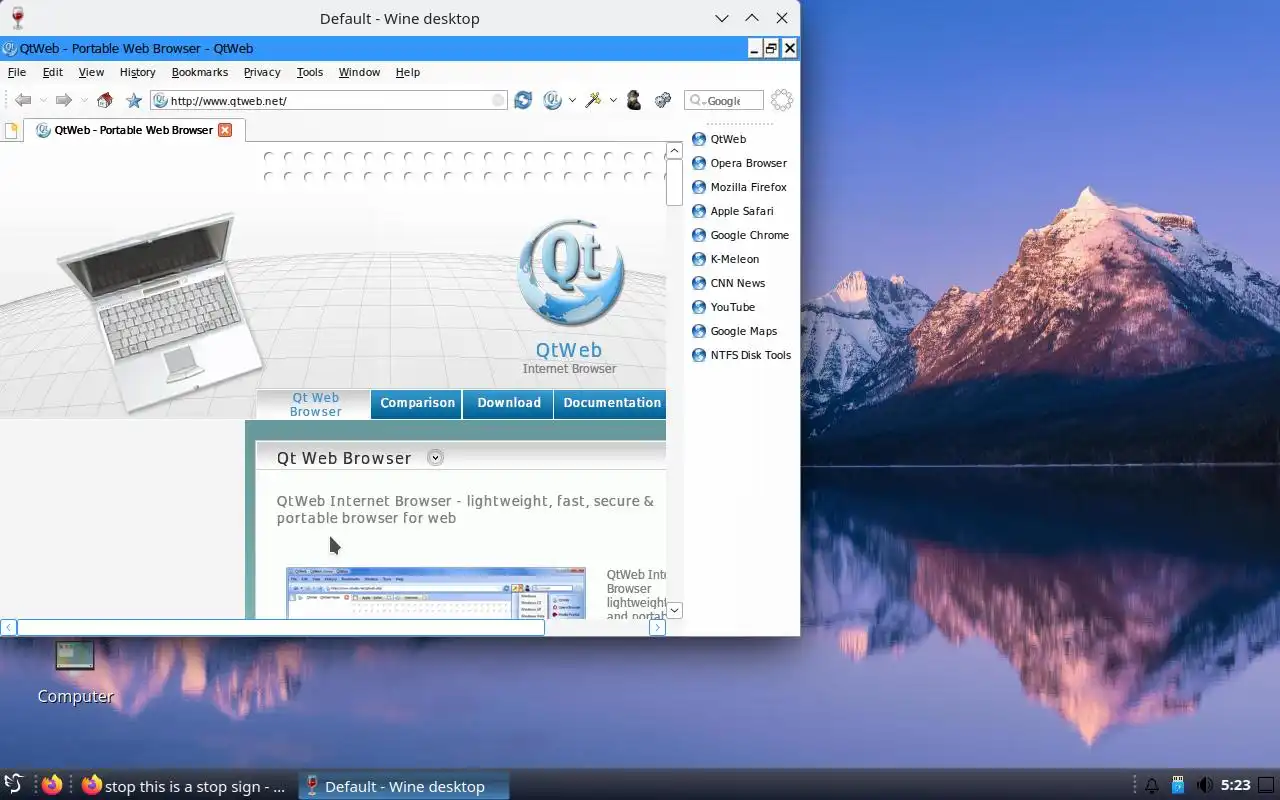The height and width of the screenshot is (800, 1280).
Task: Click the vertical scrollbar up arrow
Action: coord(674,151)
